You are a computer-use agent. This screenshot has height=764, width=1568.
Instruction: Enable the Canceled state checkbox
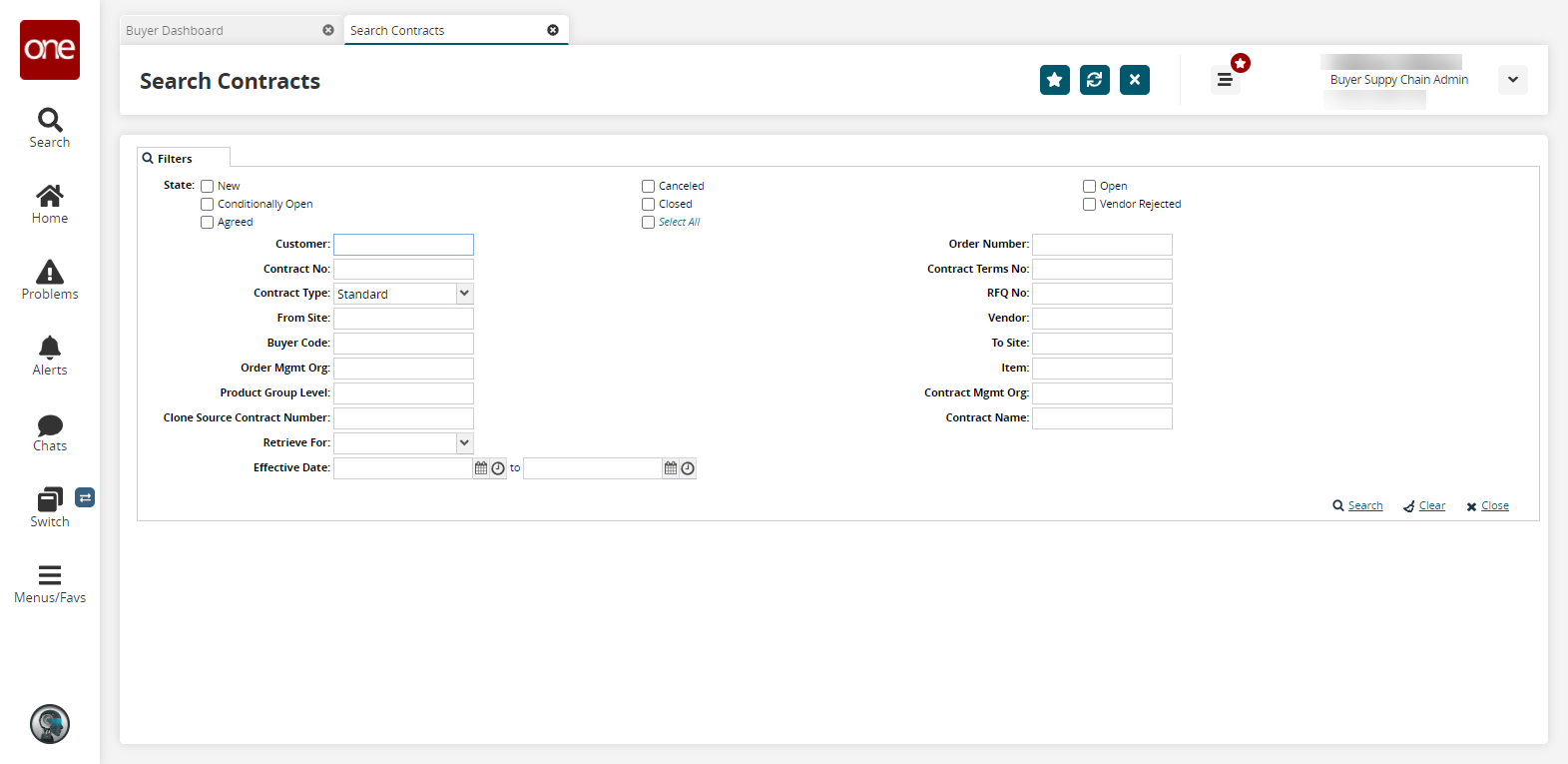coord(649,187)
